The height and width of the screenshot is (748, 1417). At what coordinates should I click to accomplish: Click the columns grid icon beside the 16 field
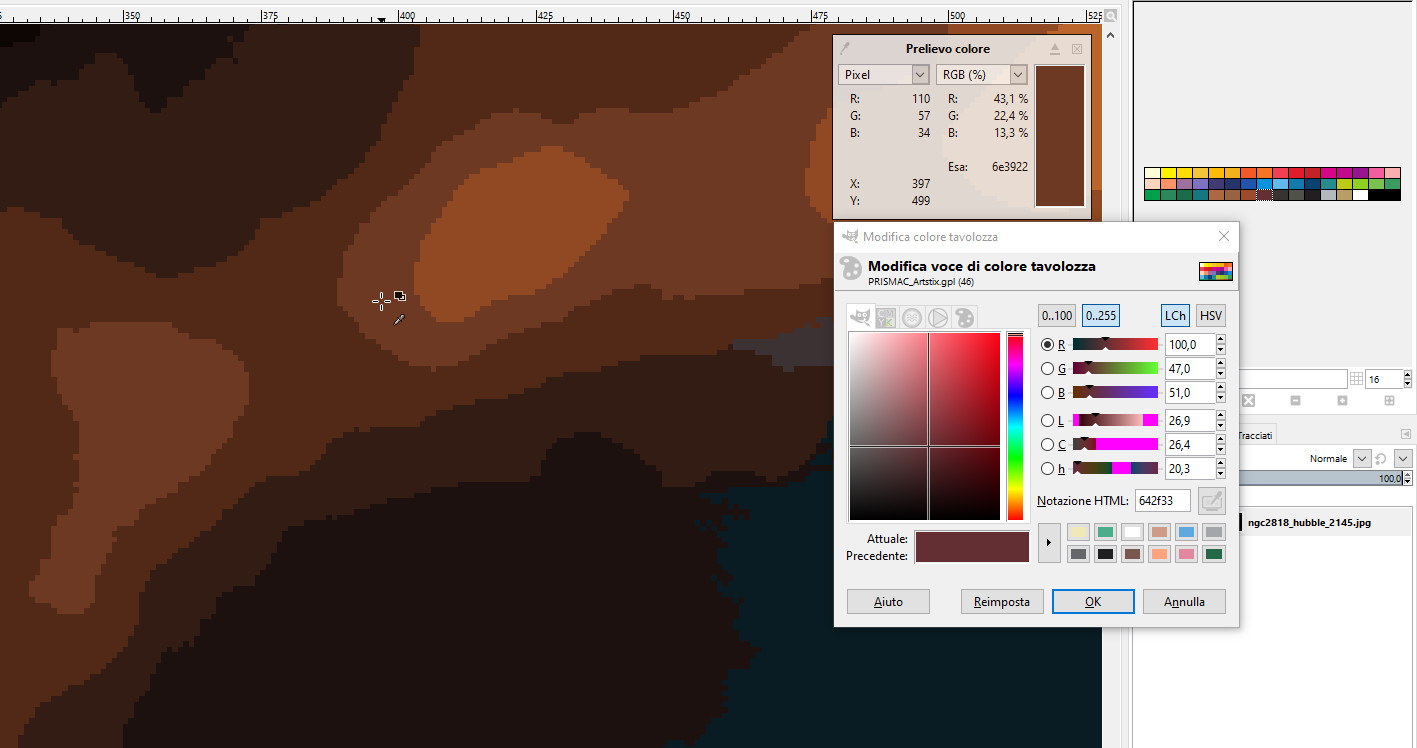click(x=1357, y=379)
